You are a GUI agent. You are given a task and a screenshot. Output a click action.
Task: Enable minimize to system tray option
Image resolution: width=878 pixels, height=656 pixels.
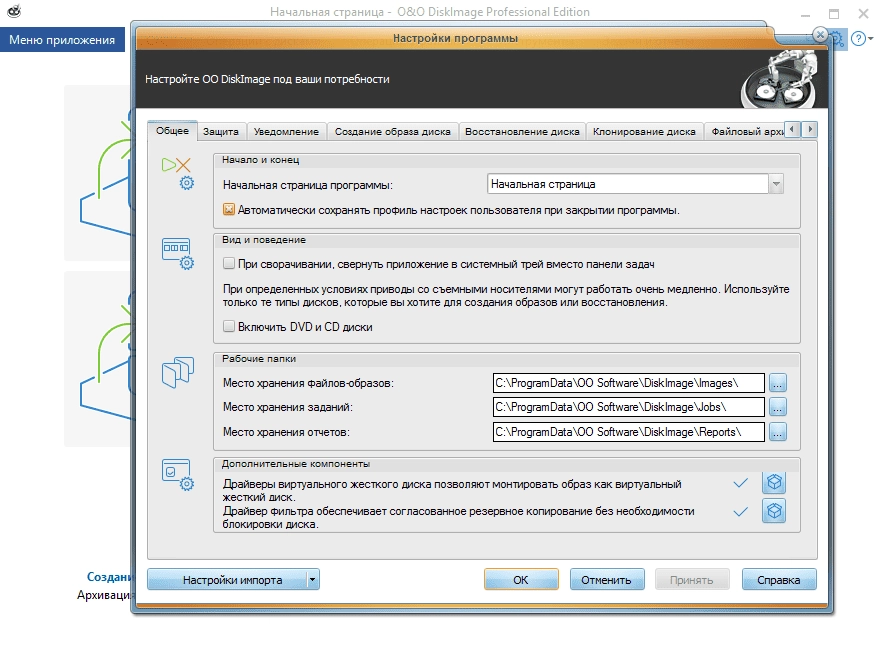coord(228,264)
